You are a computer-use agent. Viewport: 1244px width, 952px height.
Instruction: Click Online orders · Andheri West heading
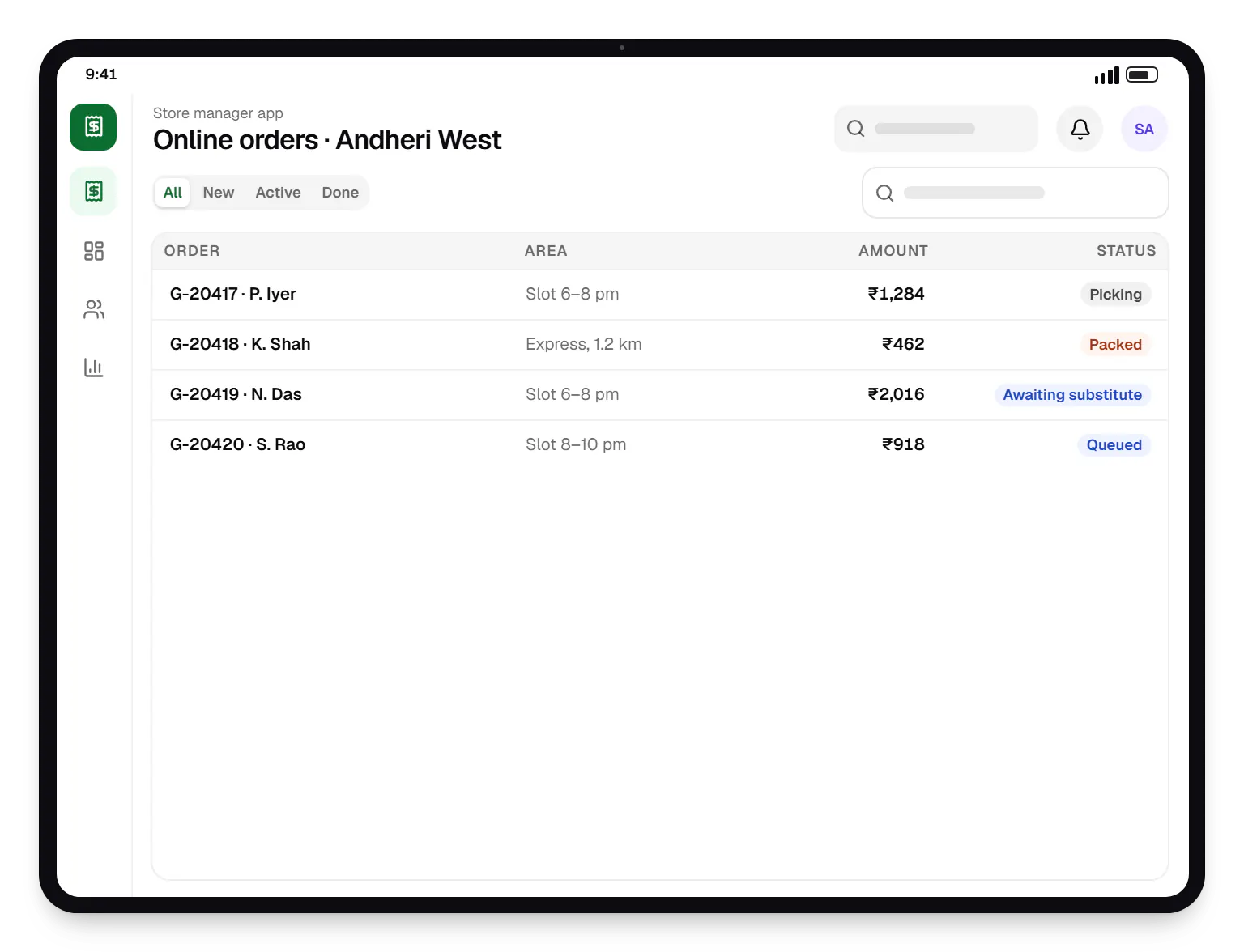327,140
